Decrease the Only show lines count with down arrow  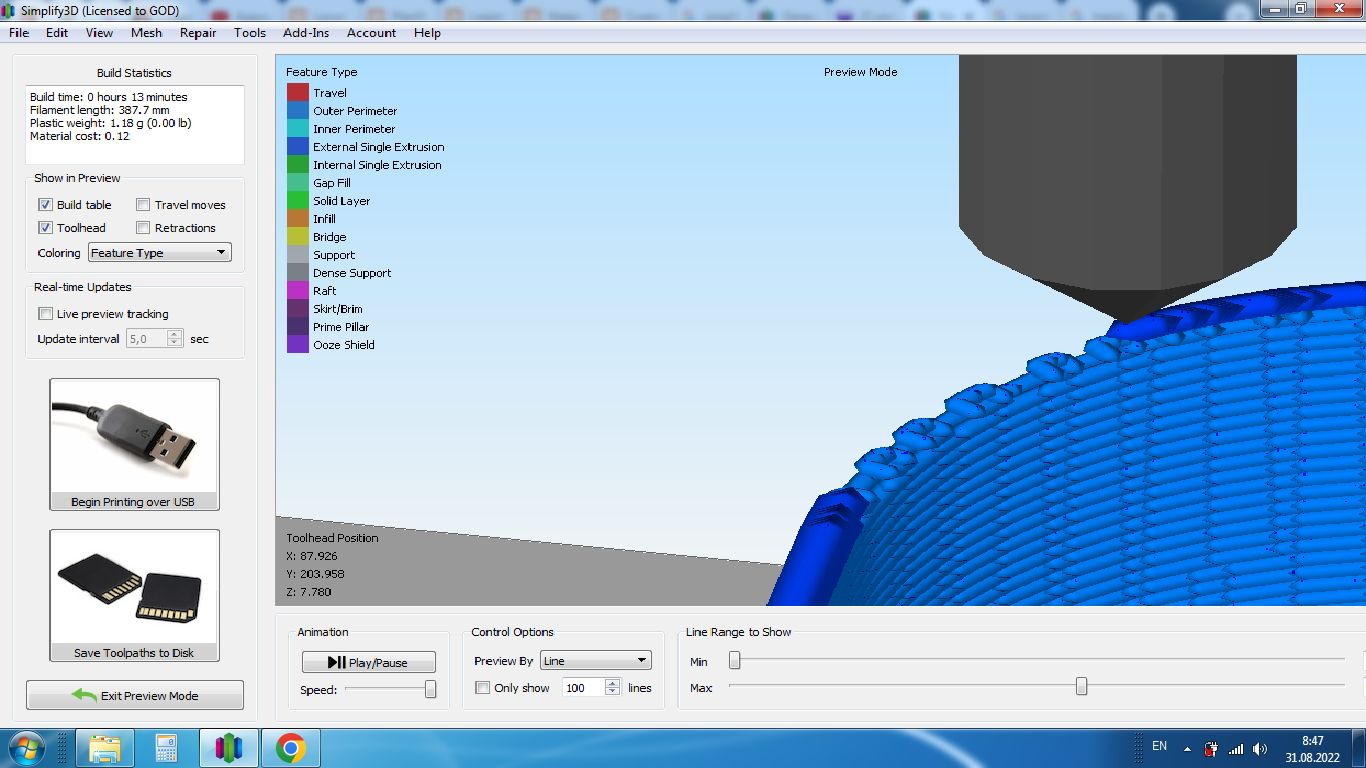(613, 693)
